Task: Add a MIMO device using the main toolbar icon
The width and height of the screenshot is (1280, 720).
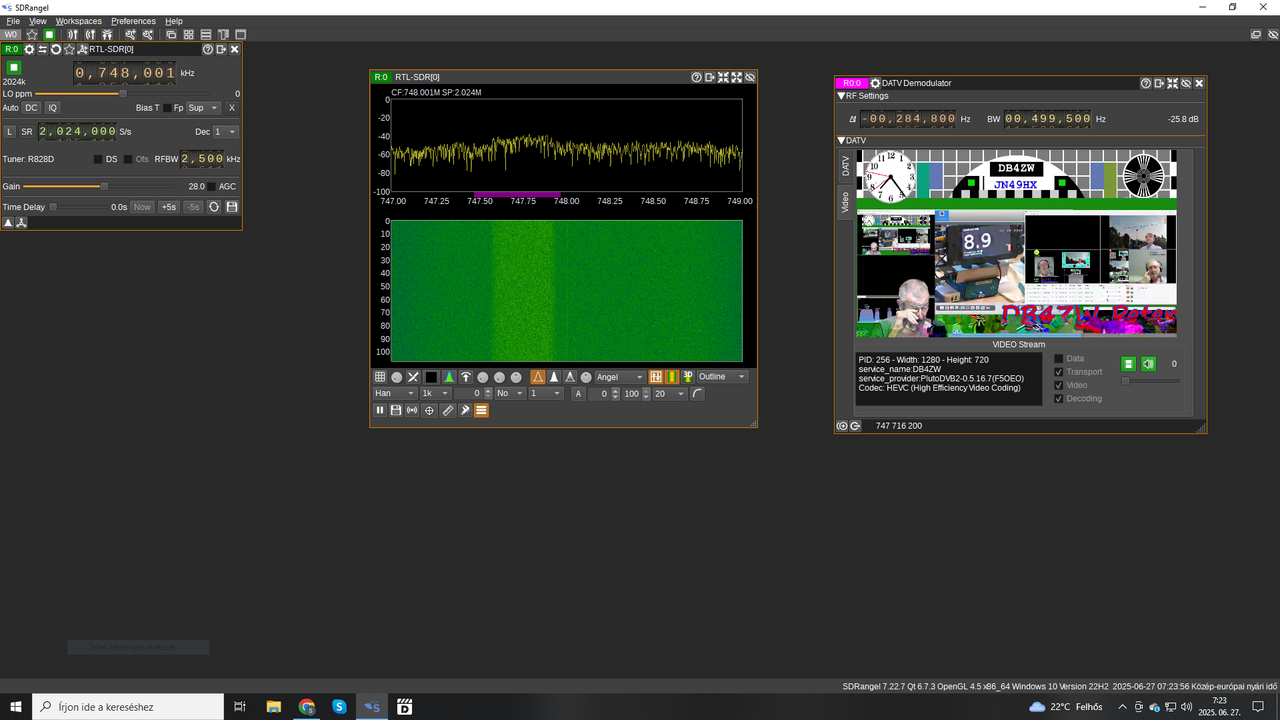Action: 107,34
